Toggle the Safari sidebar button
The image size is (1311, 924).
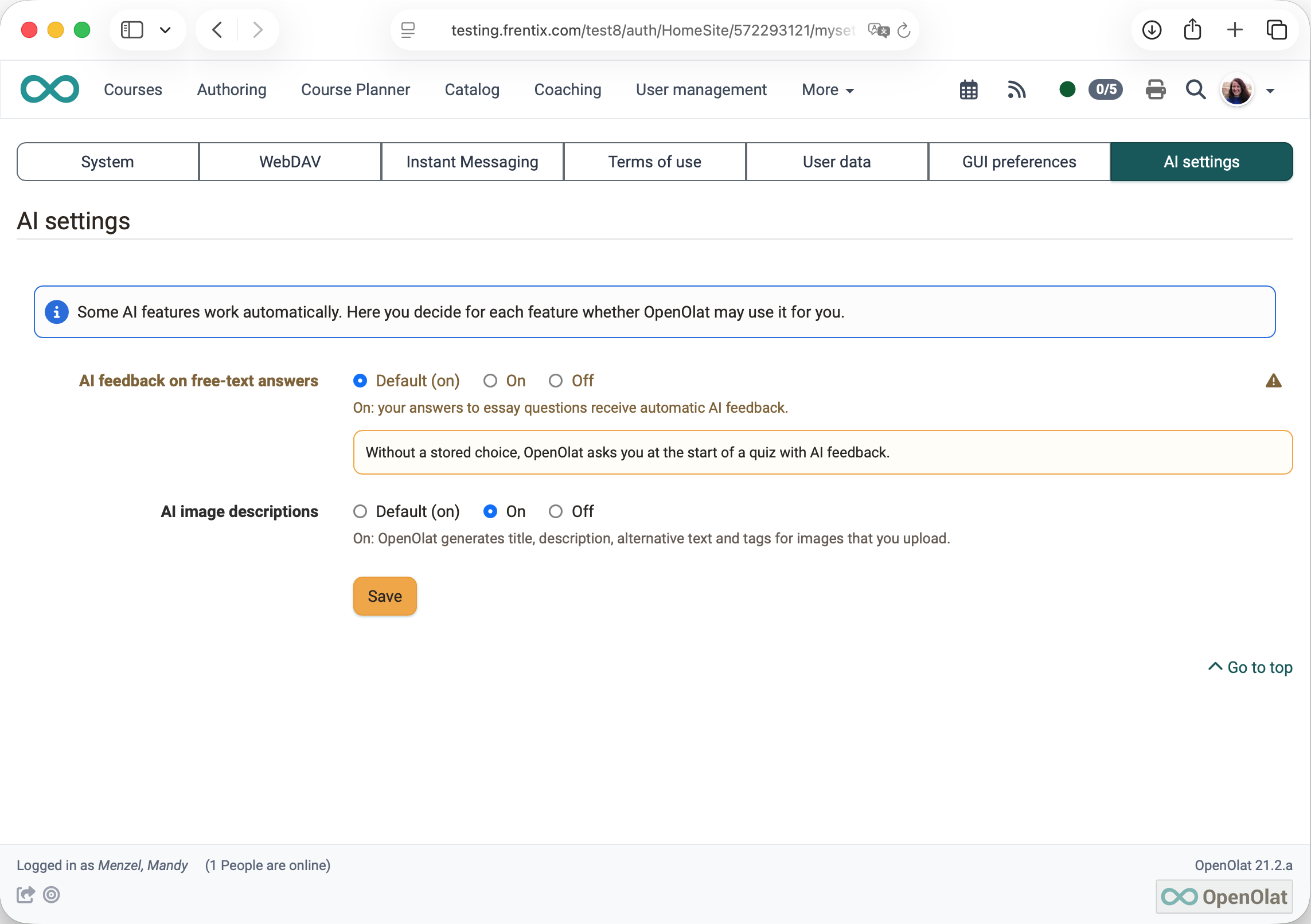point(131,30)
